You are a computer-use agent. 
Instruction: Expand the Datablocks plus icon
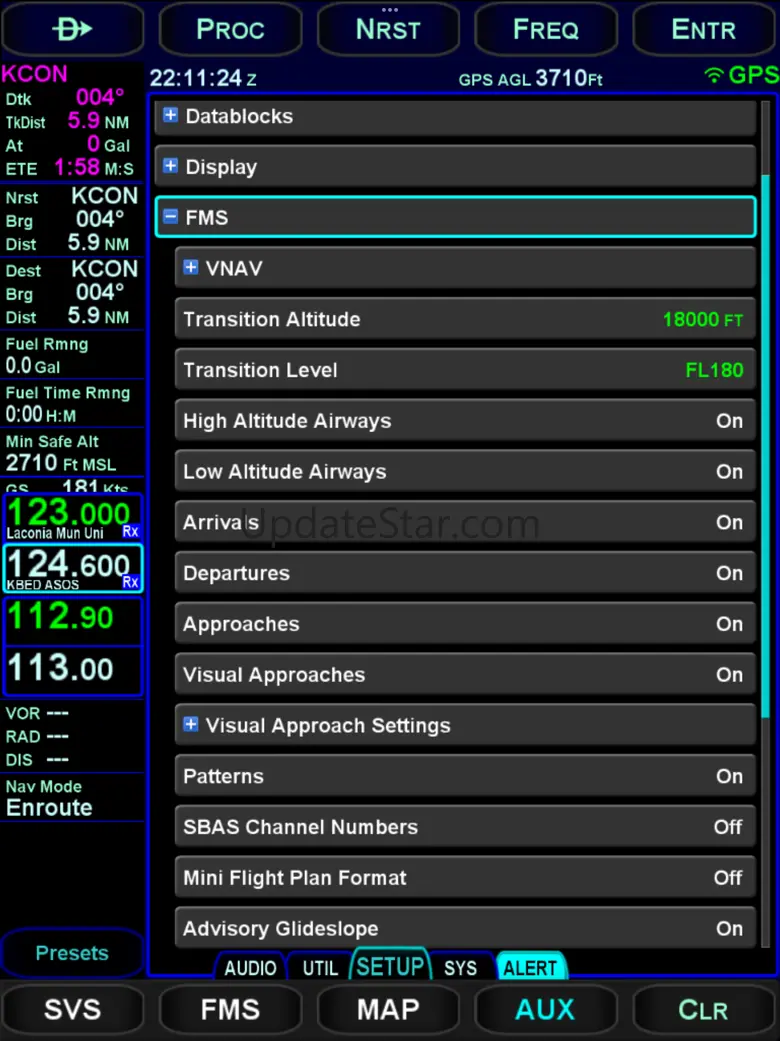(171, 116)
